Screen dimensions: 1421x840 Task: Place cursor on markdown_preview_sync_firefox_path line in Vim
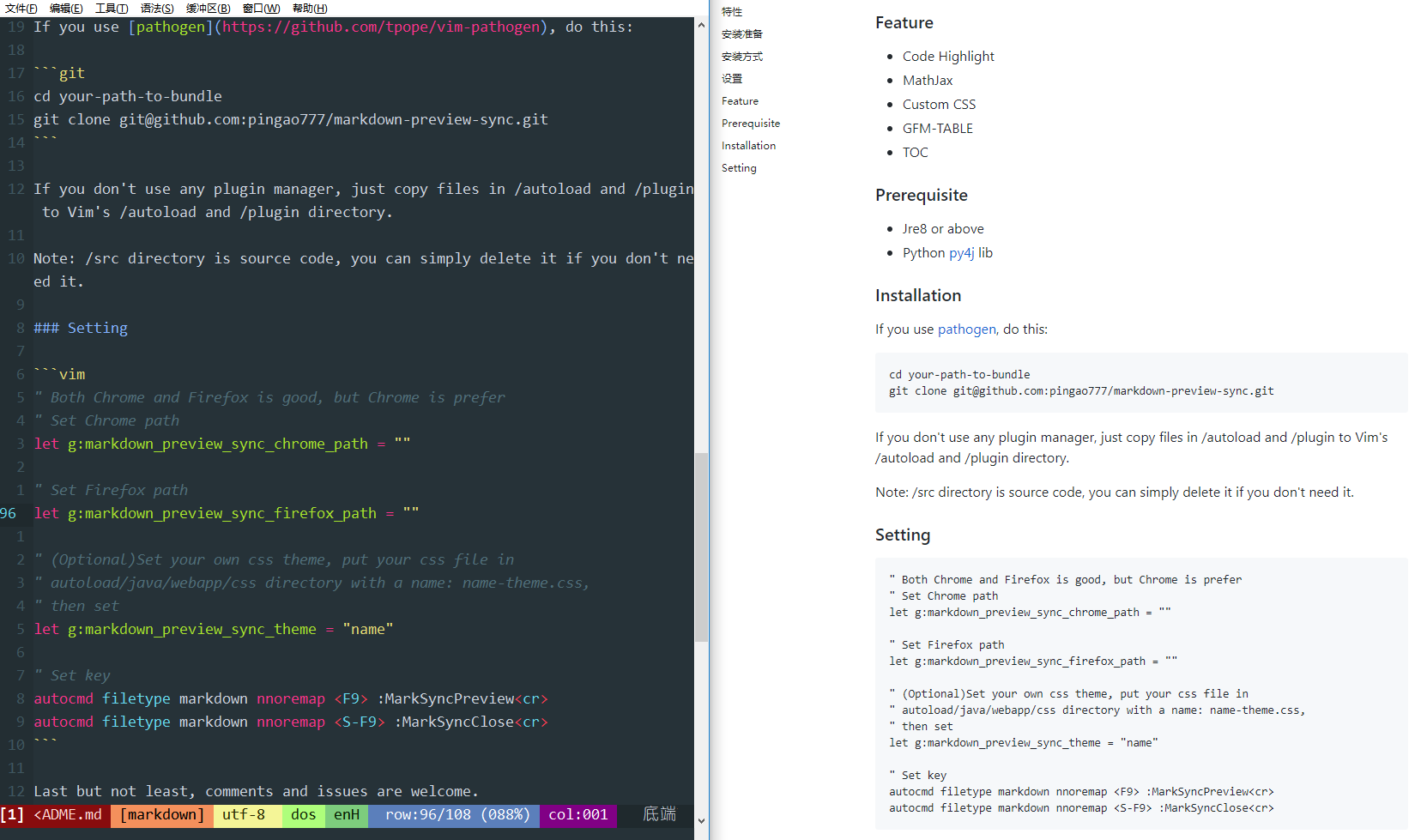click(227, 513)
